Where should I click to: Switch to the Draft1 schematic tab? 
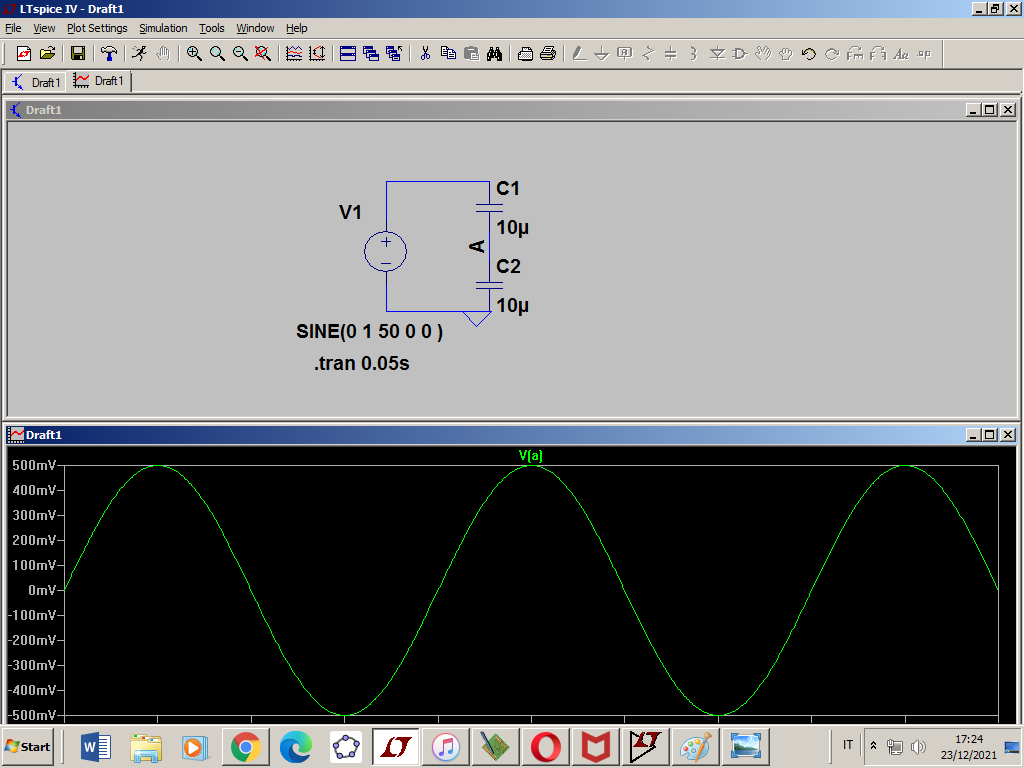click(x=36, y=82)
